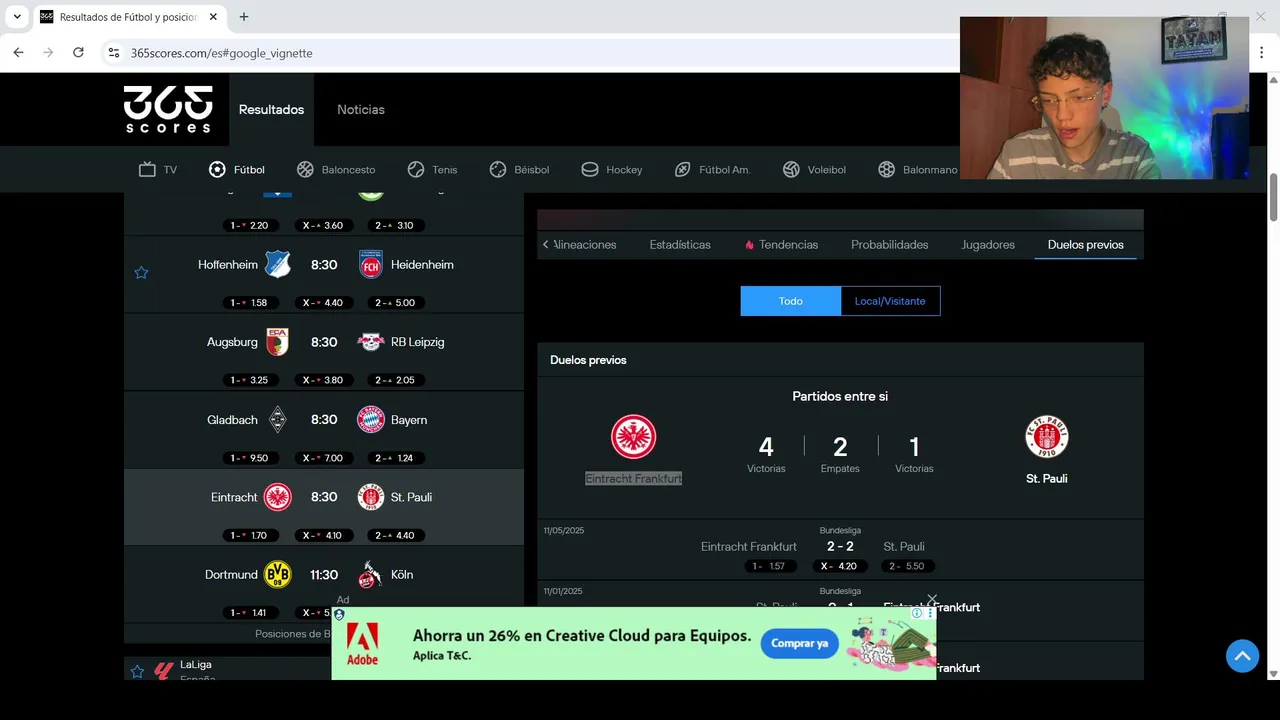
Task: Jump to top with blue up-arrow button
Action: click(1242, 656)
